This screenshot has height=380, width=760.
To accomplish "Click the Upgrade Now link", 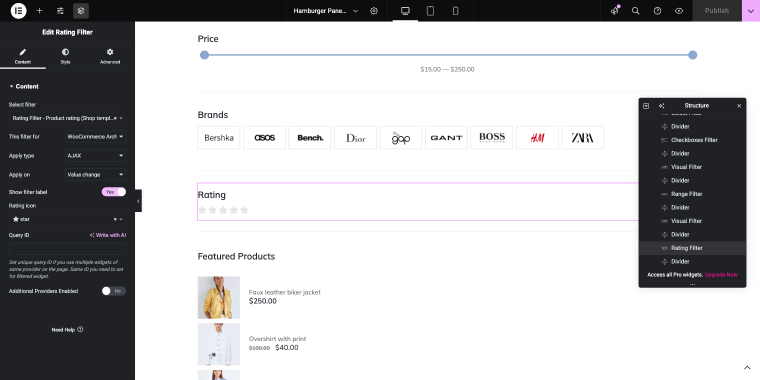I will [721, 275].
